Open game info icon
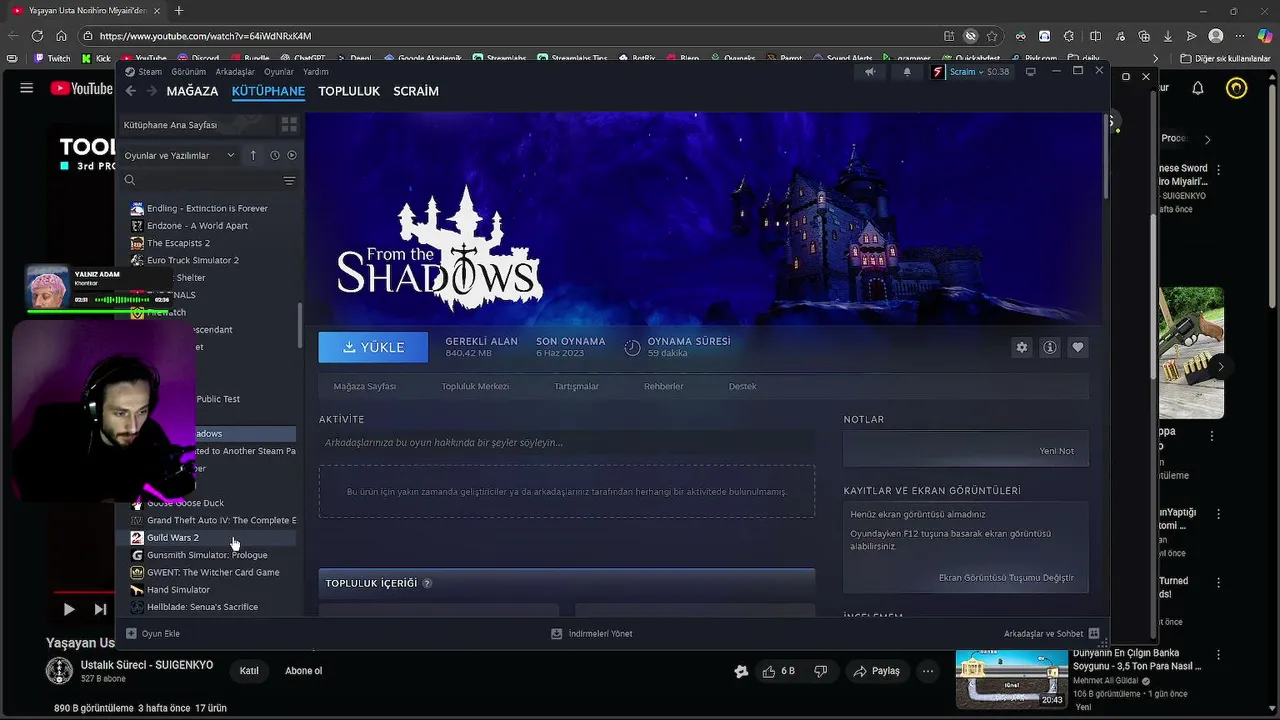 [x=1049, y=347]
